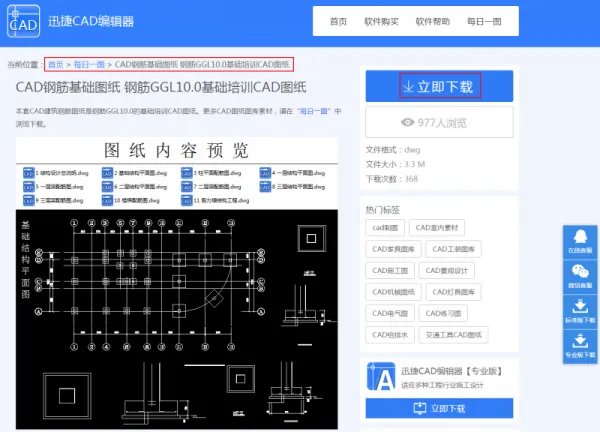
Task: Click CAD file icon for file 9 三层梁配筋图.dwg
Action: coord(29,200)
